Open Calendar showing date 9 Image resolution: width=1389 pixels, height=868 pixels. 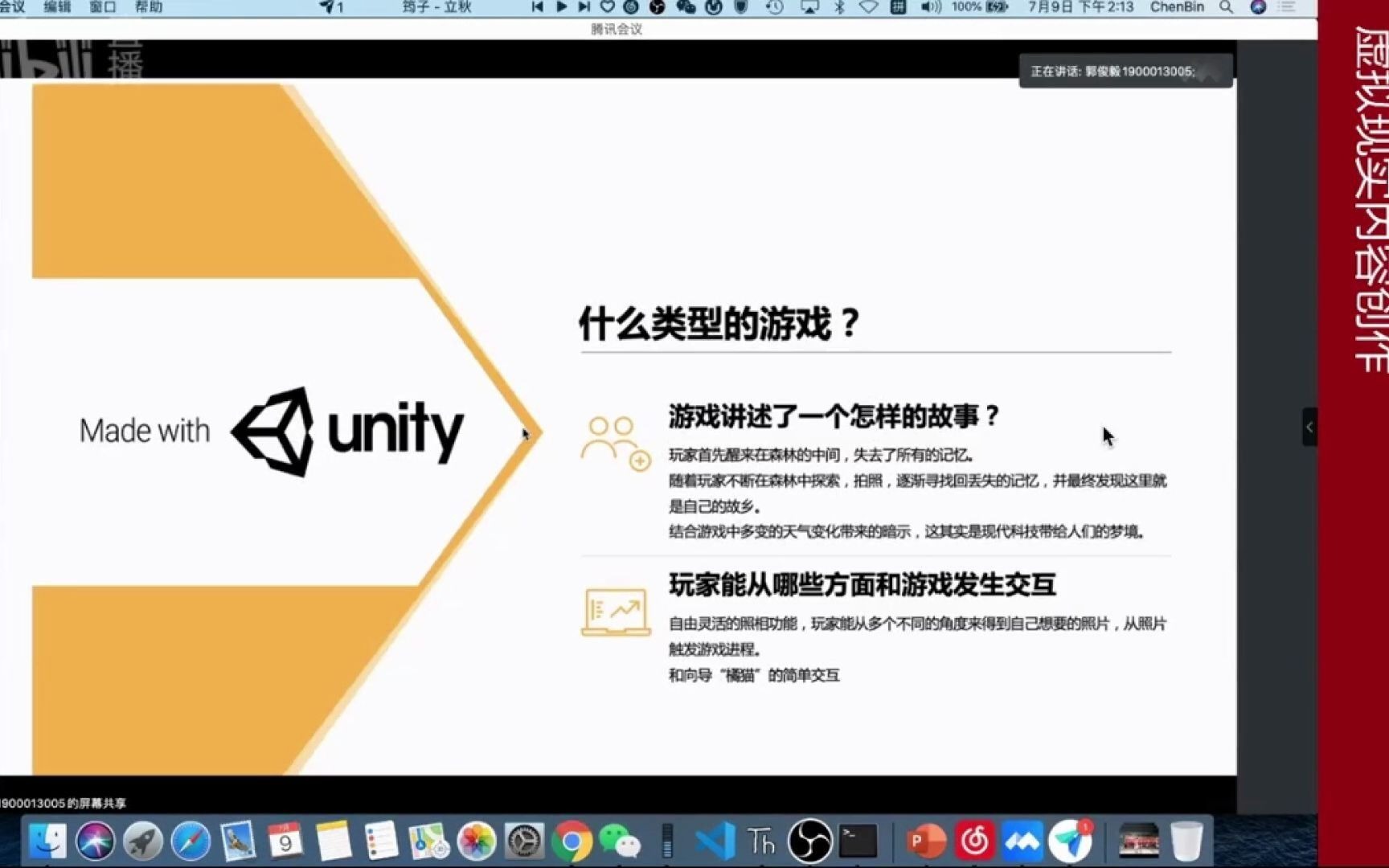point(285,841)
